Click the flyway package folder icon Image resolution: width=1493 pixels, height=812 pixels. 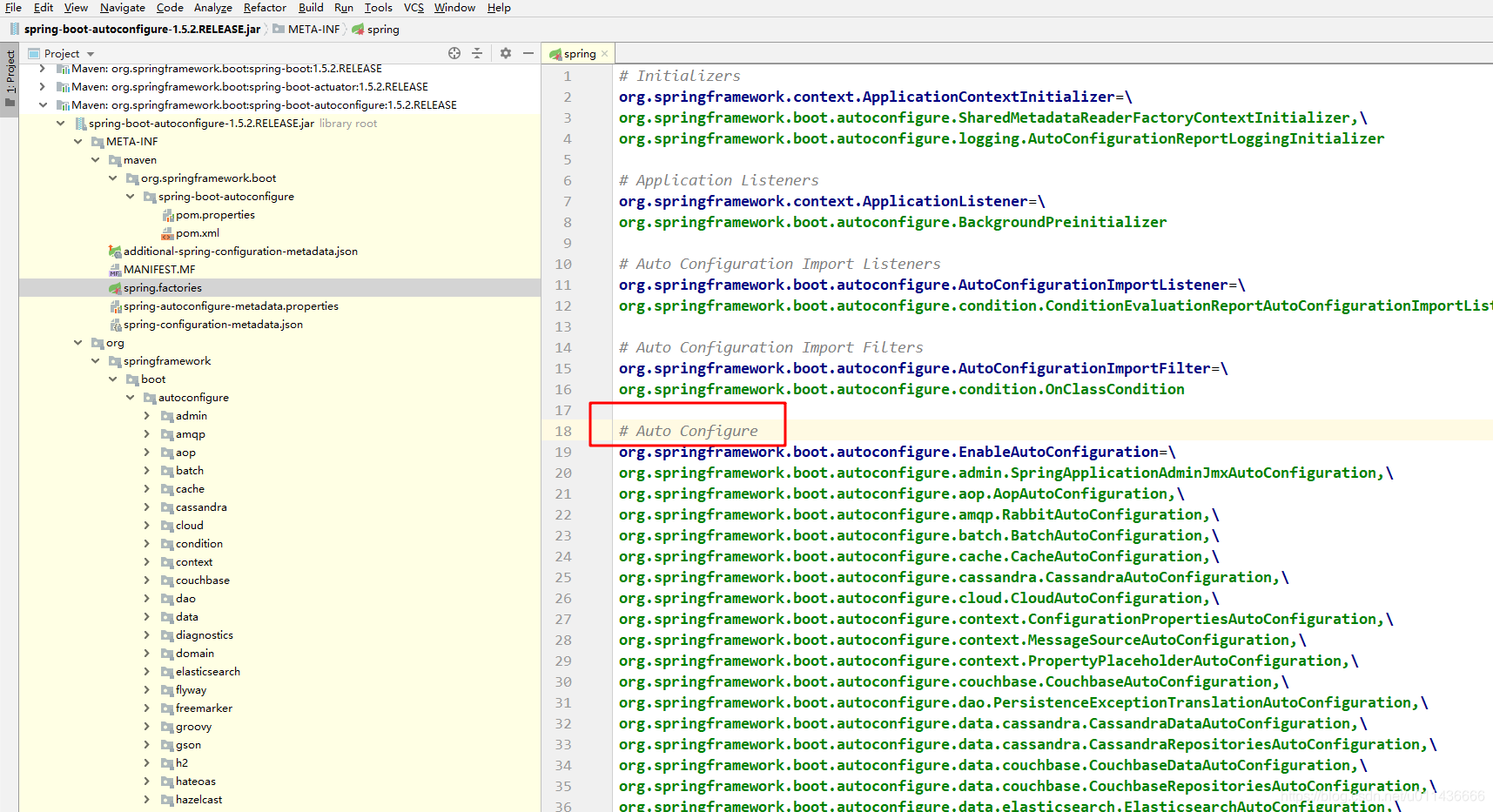(167, 690)
